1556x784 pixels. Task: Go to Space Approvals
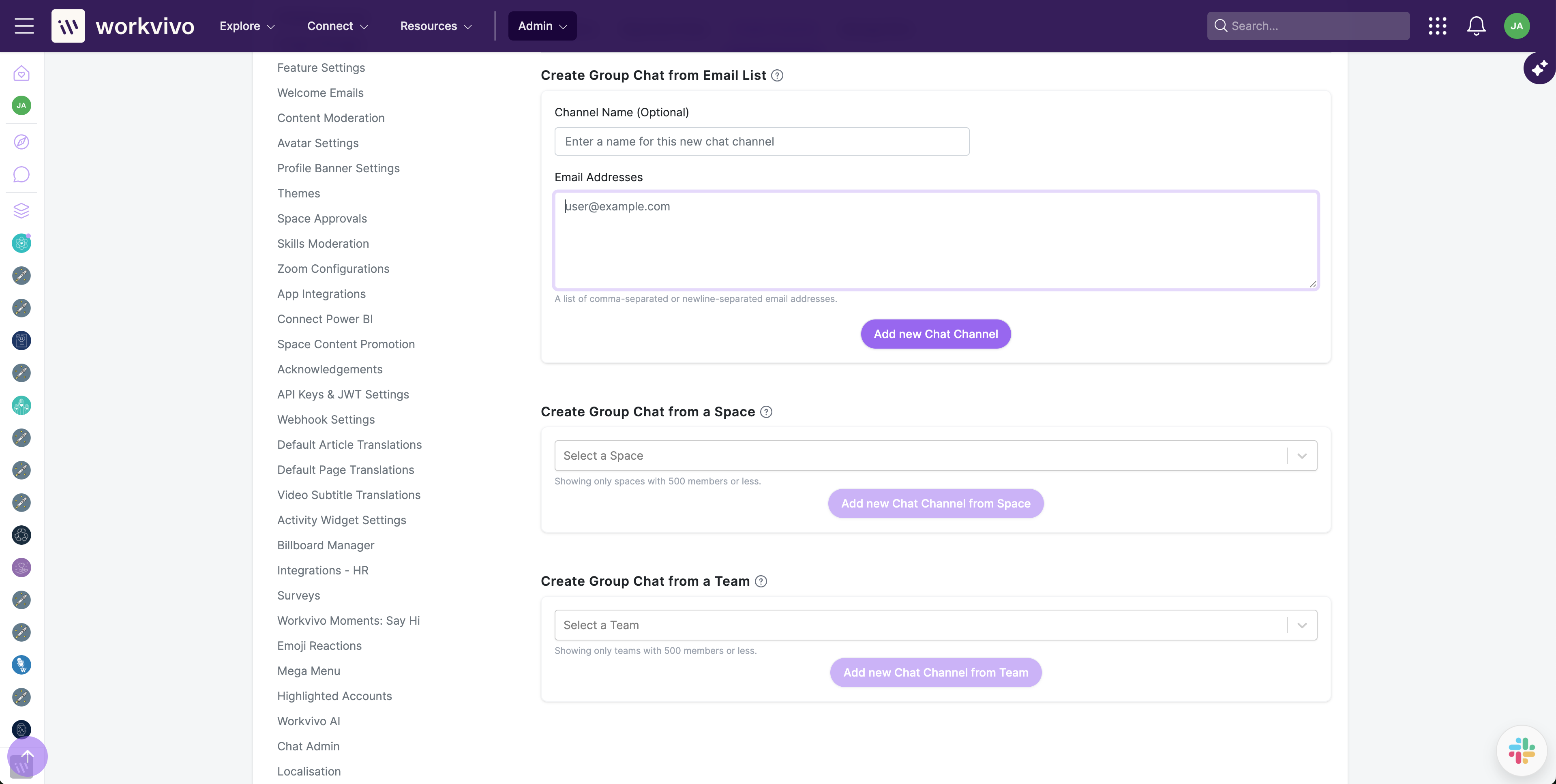322,218
